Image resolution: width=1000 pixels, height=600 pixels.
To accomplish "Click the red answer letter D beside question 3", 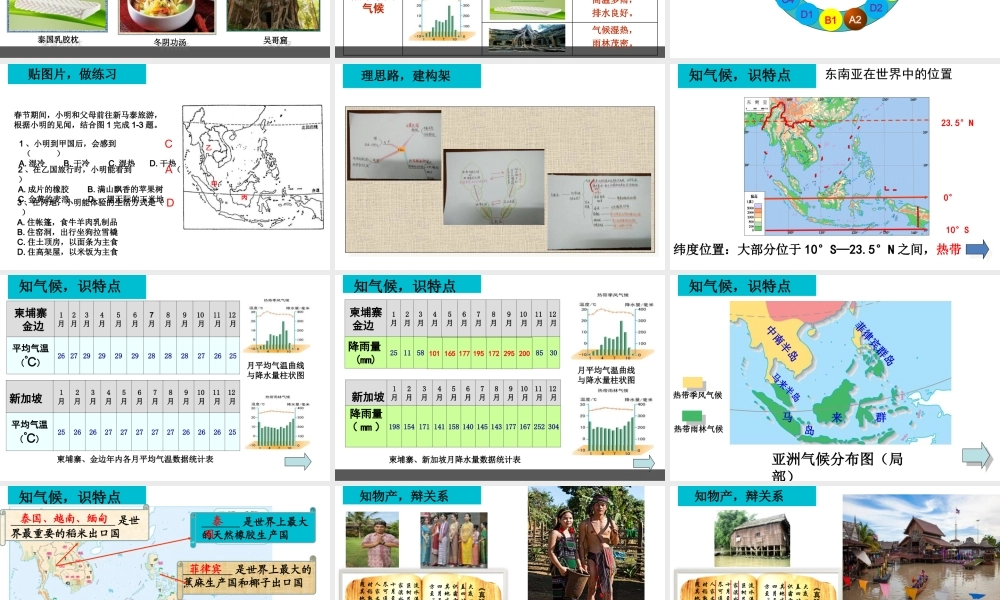I will (170, 202).
